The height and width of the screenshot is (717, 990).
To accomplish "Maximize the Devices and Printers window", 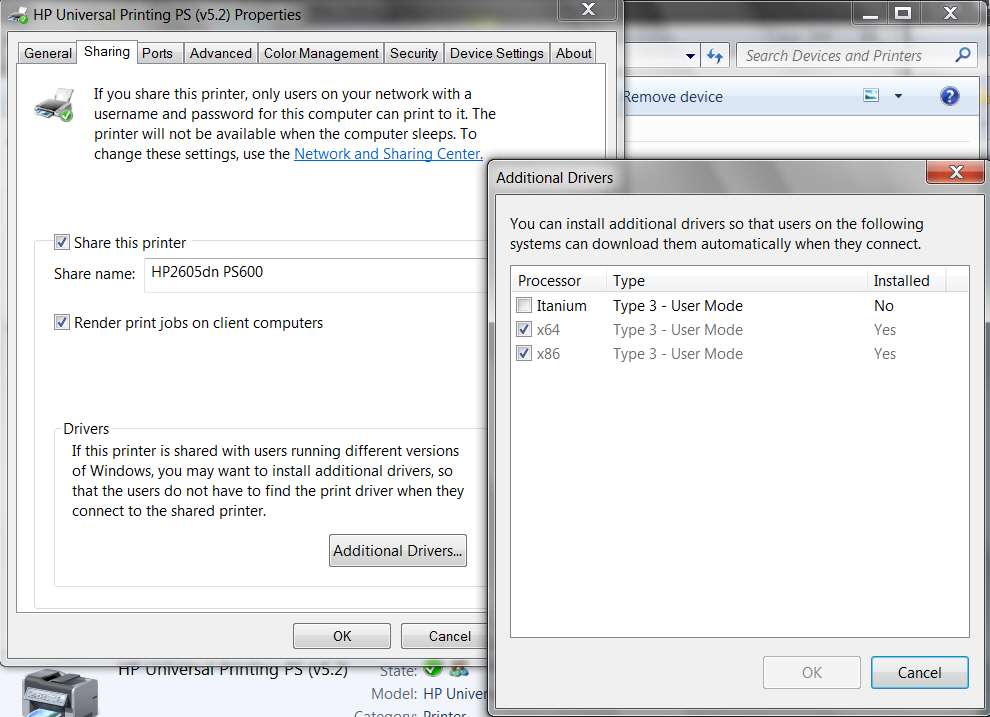I will click(x=903, y=13).
